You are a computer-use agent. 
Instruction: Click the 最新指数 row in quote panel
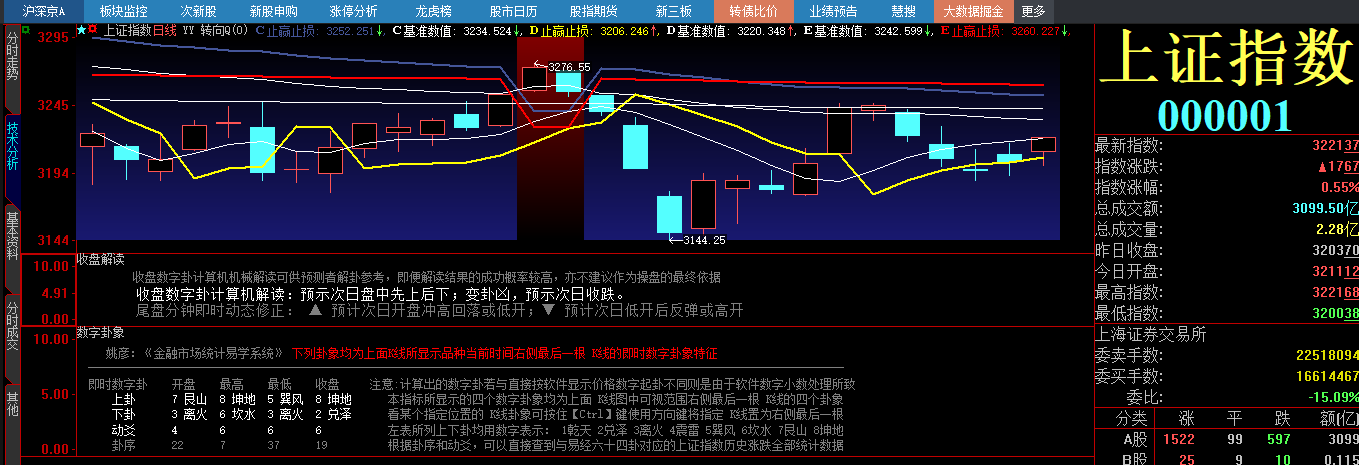(1227, 146)
